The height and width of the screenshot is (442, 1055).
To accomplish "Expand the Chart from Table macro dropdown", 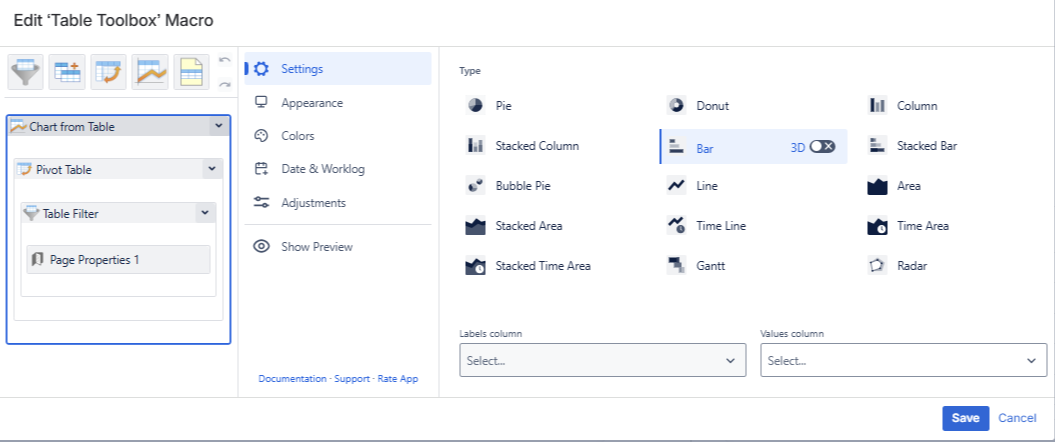I will pyautogui.click(x=218, y=126).
